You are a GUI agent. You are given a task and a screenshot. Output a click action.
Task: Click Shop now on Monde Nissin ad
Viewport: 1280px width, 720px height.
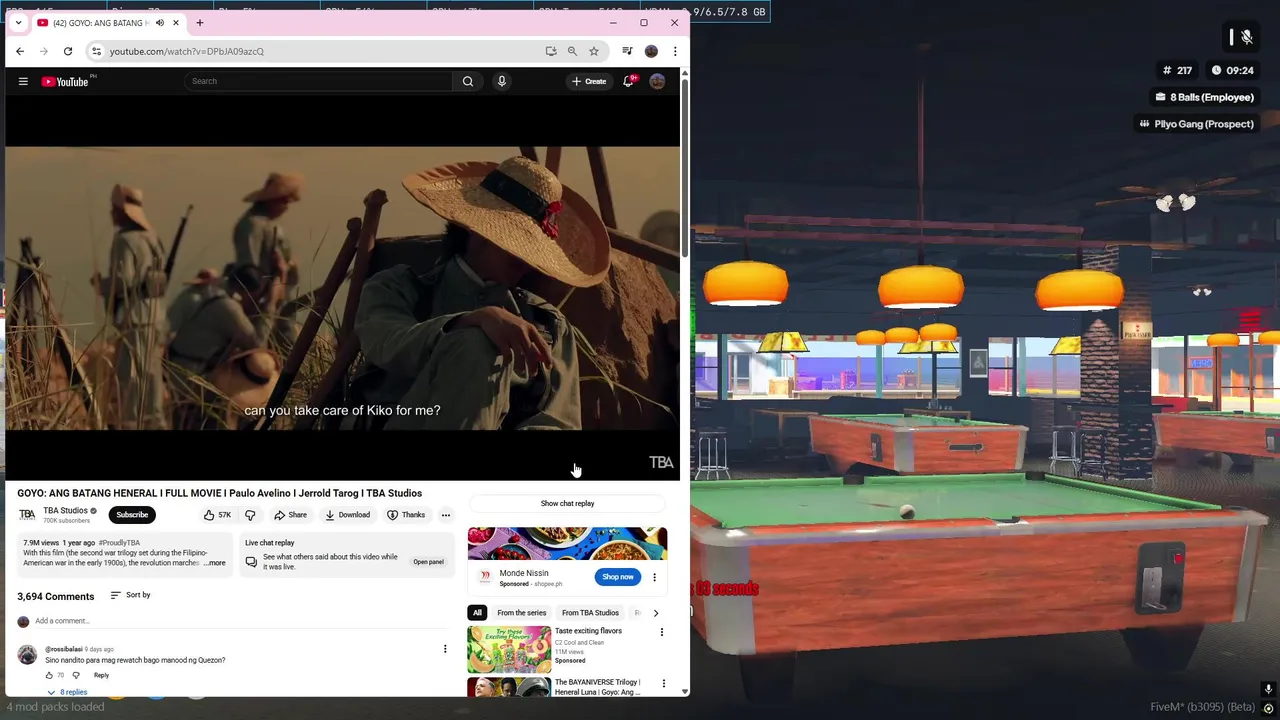(x=618, y=577)
